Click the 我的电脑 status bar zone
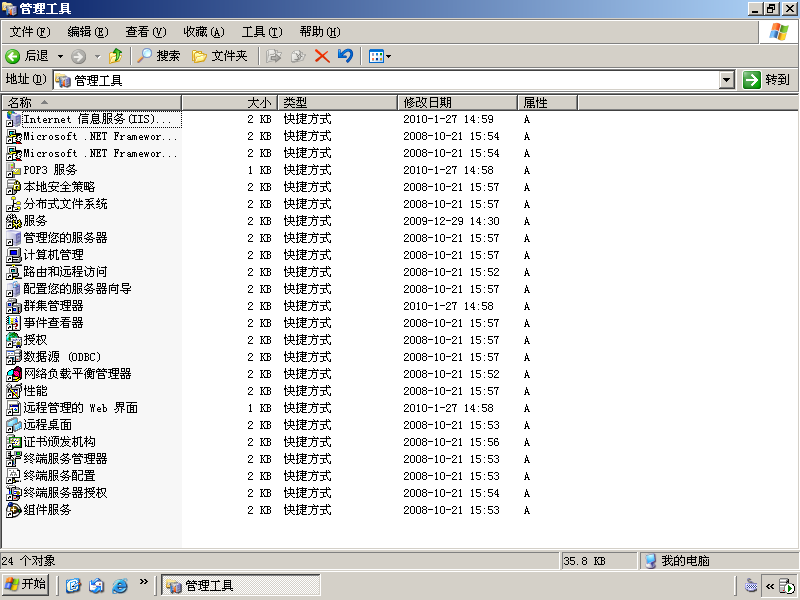 click(718, 561)
